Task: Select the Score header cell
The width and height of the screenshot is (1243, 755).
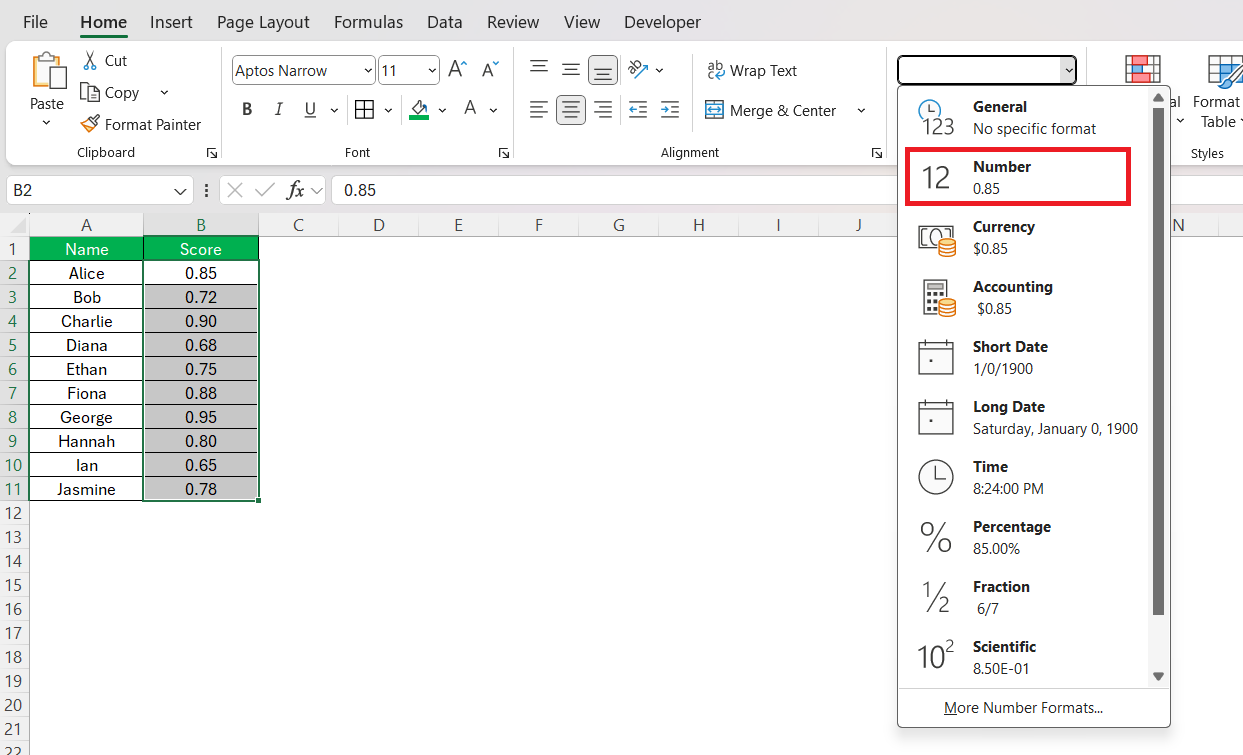Action: pos(201,249)
